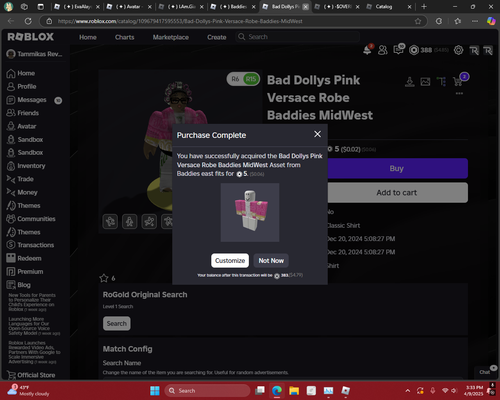
Task: Open Friends in the left sidebar
Action: 23,113
